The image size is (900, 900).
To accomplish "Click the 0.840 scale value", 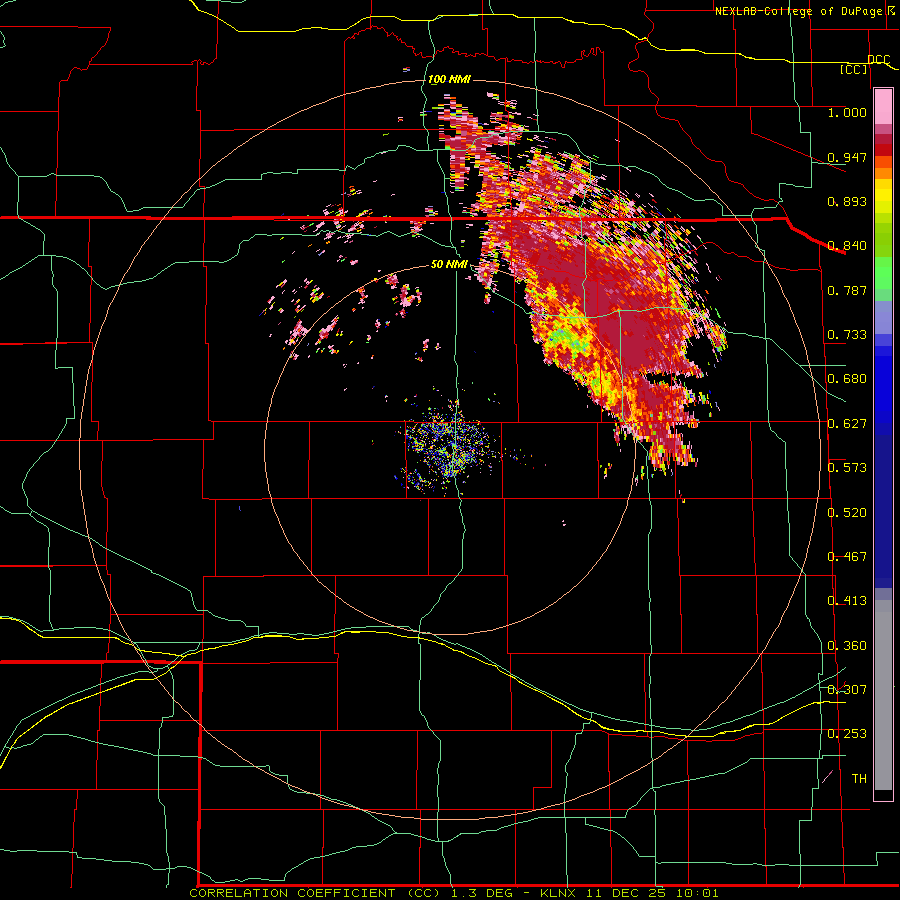I will [847, 246].
